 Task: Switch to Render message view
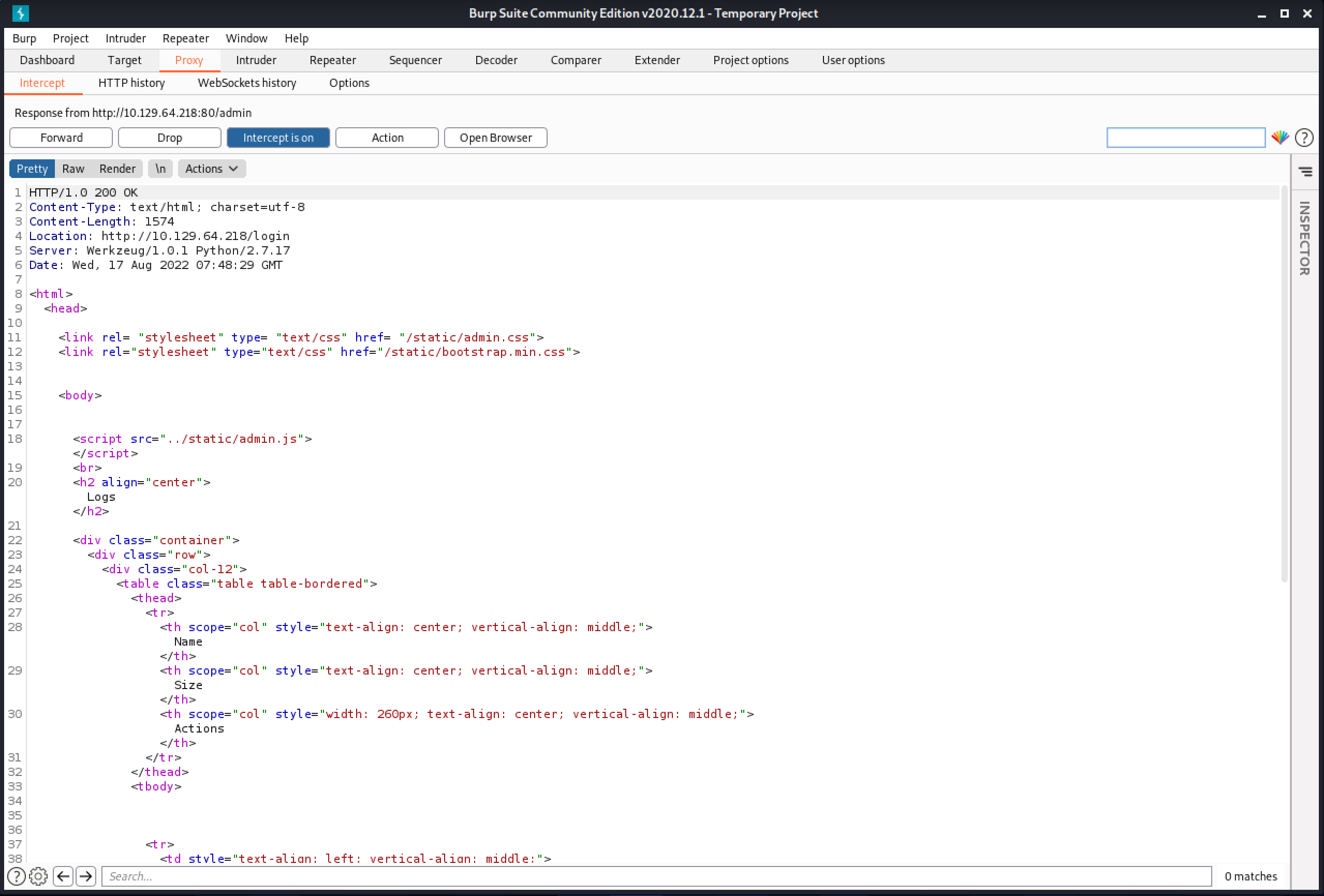[x=117, y=169]
